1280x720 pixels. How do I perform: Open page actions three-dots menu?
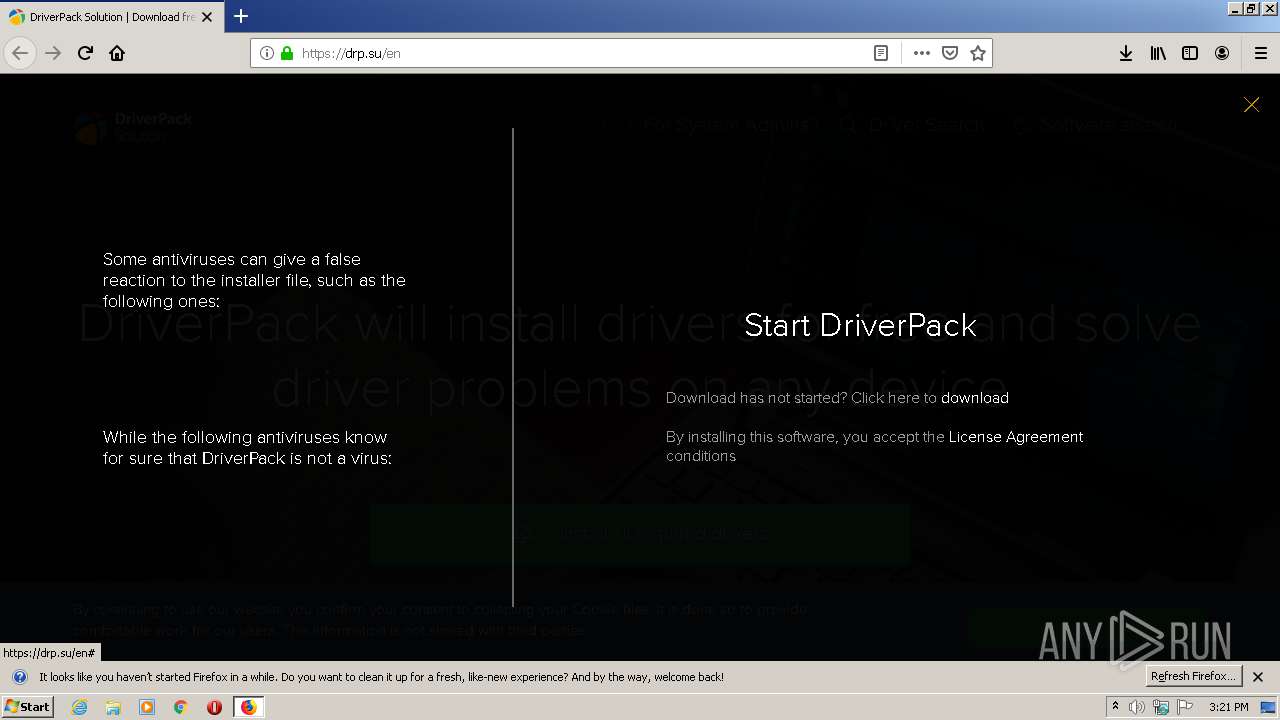click(x=922, y=53)
